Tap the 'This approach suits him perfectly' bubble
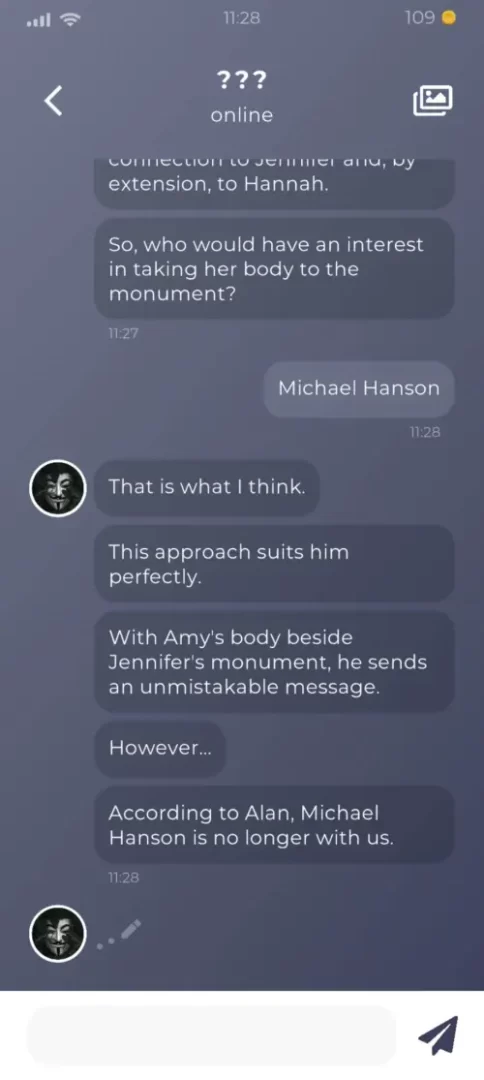Viewport: 484px width, 1080px height. 274,563
